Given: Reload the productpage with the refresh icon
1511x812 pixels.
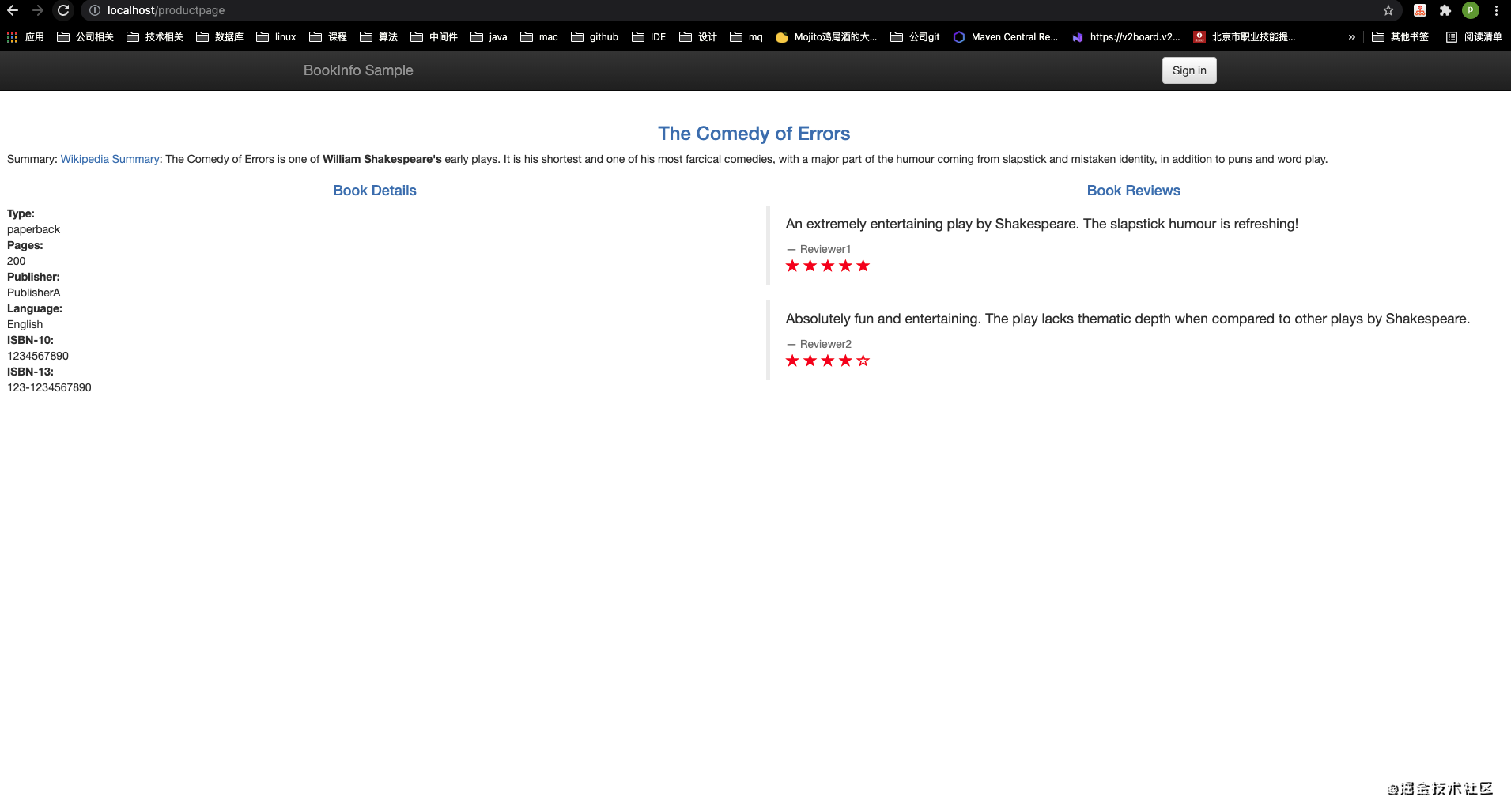Looking at the screenshot, I should point(63,11).
